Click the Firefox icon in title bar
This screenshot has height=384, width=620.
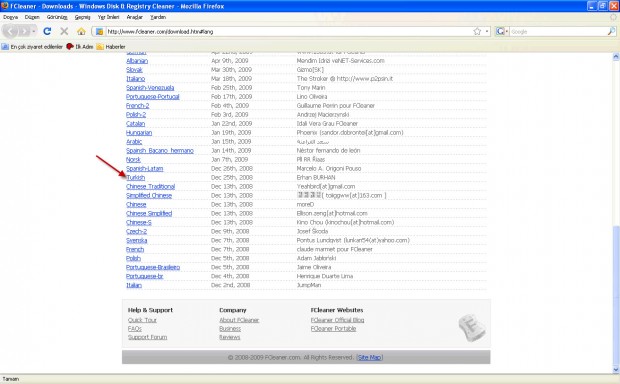pyautogui.click(x=5, y=6)
